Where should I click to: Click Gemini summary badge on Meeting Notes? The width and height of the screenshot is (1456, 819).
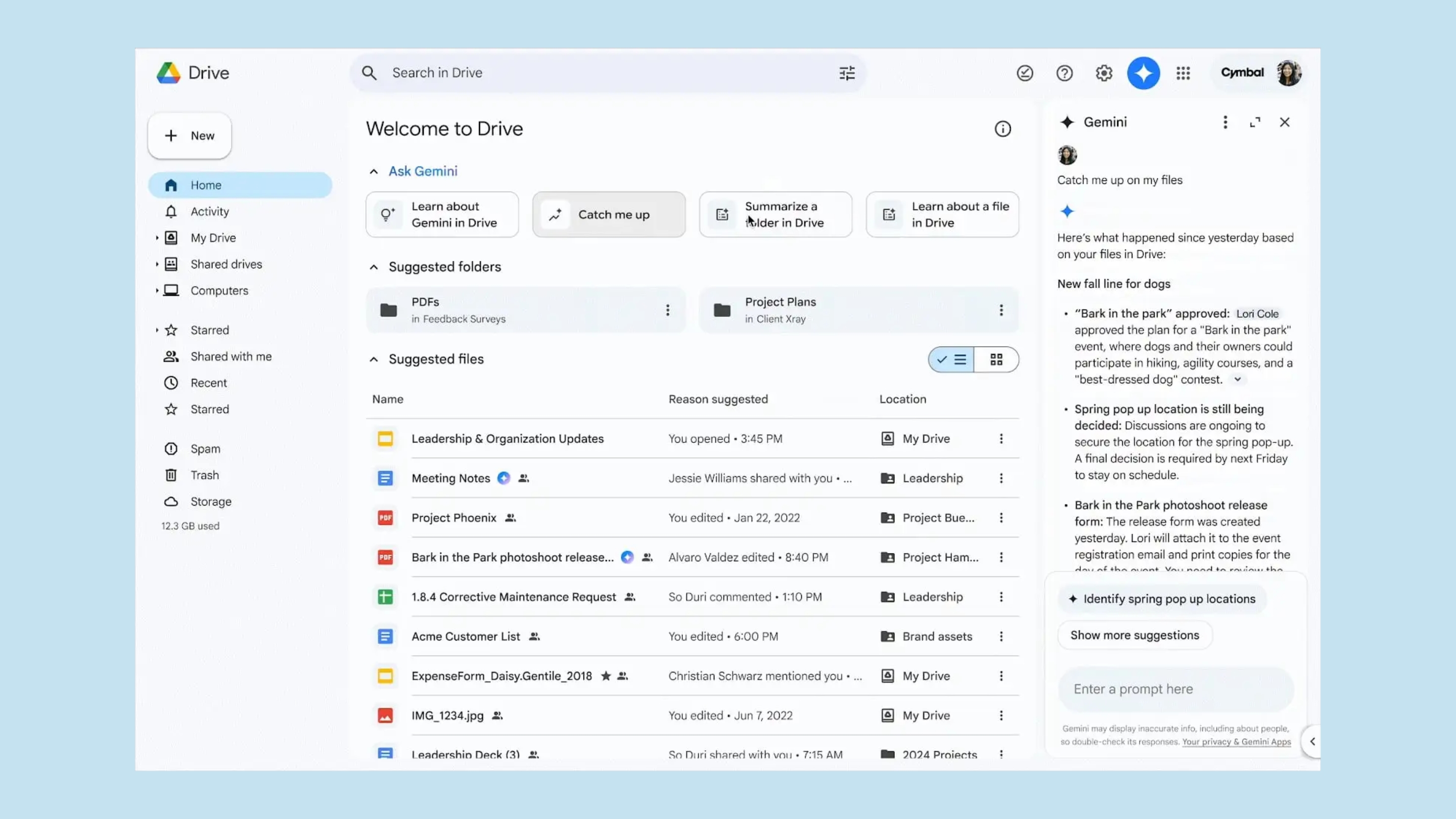tap(503, 478)
